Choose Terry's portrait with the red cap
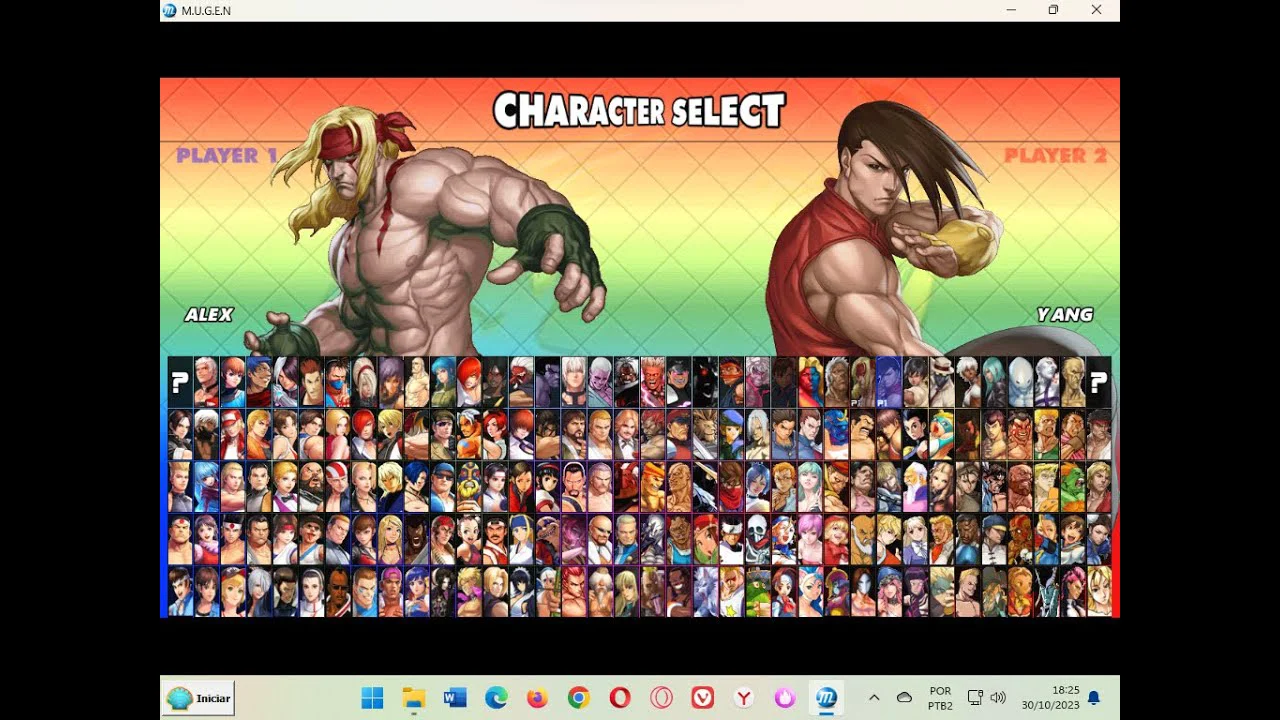This screenshot has height=720, width=1280. pyautogui.click(x=232, y=435)
